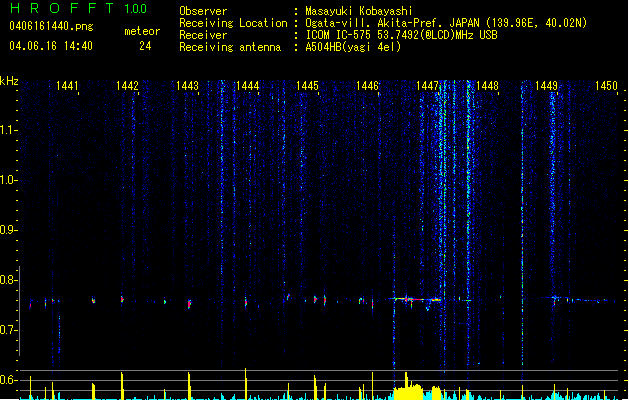Click the Receiver field label

pos(203,35)
